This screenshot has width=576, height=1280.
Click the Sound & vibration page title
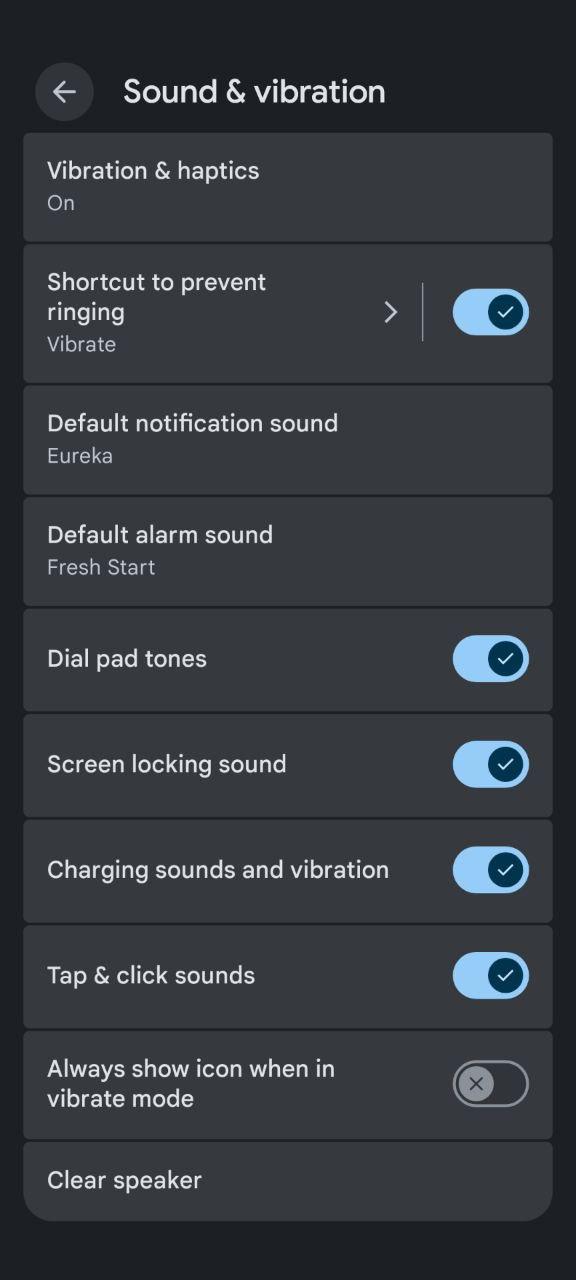coord(254,92)
